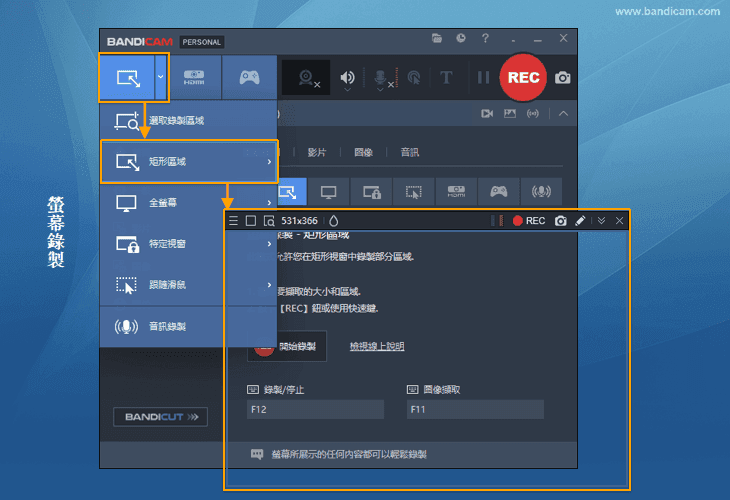Open the screen recording mode dropdown arrow
Image resolution: width=730 pixels, height=500 pixels.
coord(161,77)
